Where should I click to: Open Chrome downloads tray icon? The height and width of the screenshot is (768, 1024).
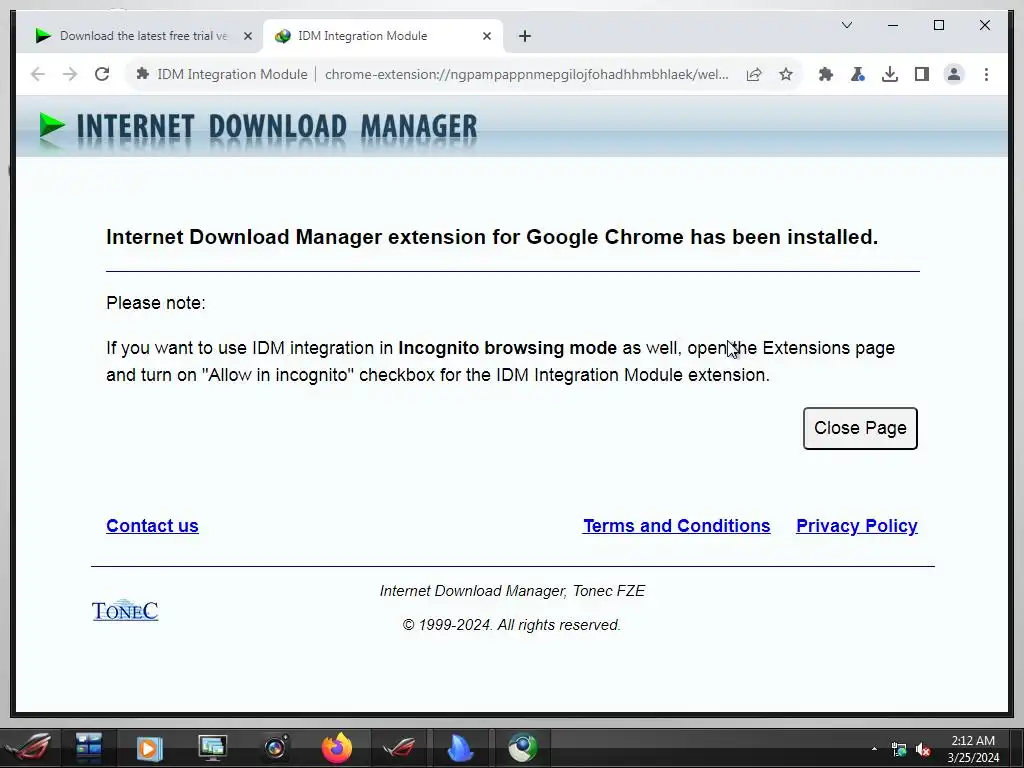889,74
